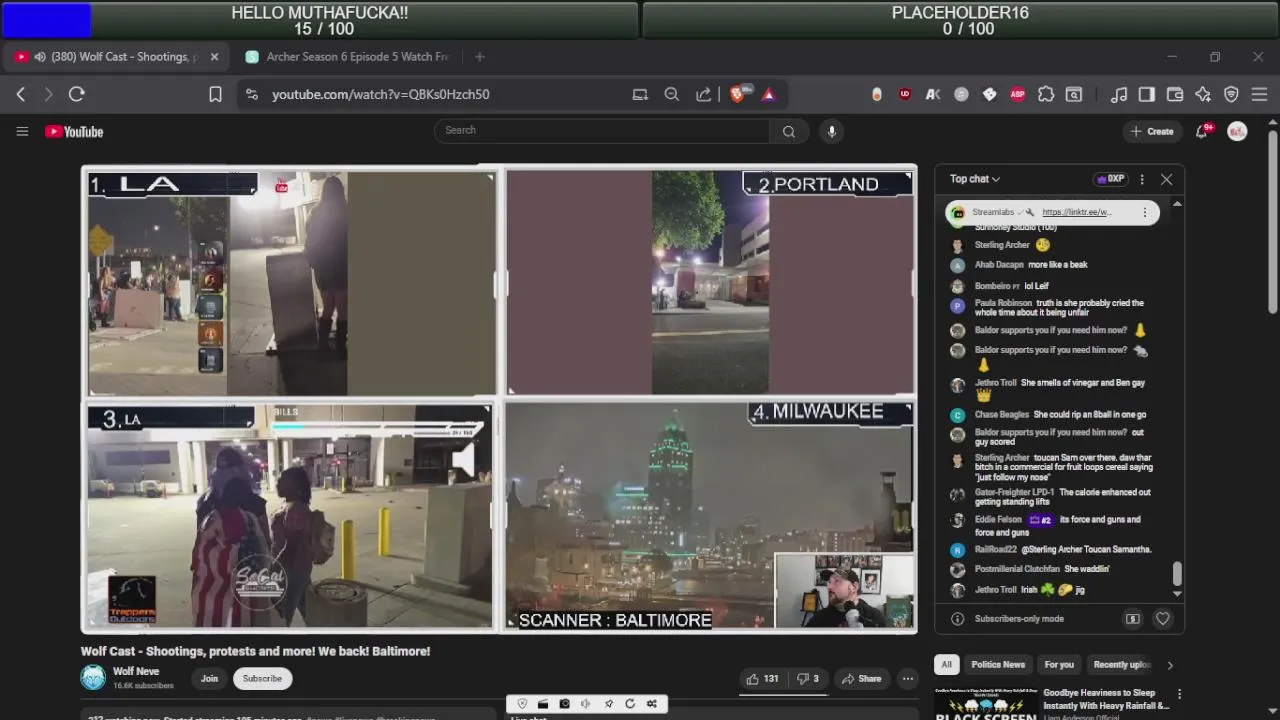Screen dimensions: 1280x720
Task: Open live chat options three-dot menu
Action: pyautogui.click(x=1141, y=179)
